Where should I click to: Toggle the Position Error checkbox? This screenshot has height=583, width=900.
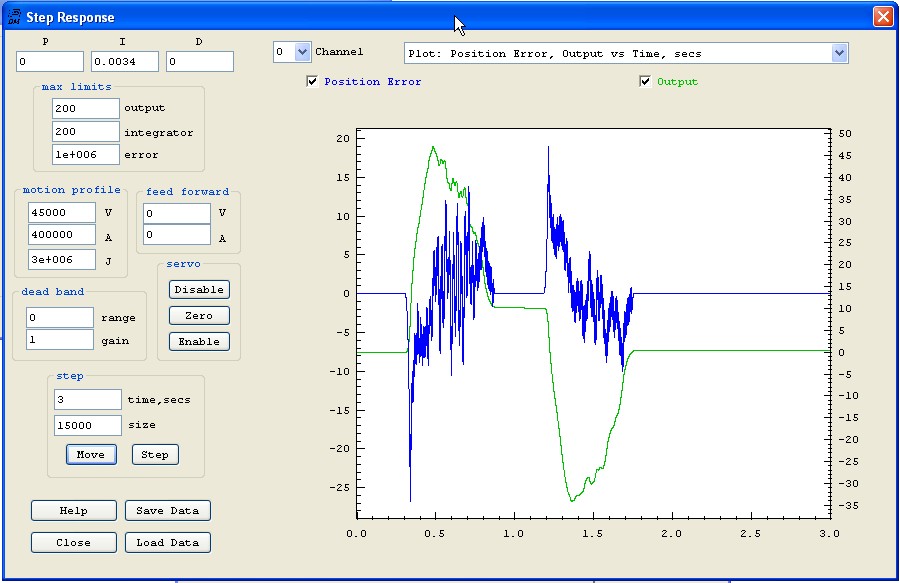point(313,82)
